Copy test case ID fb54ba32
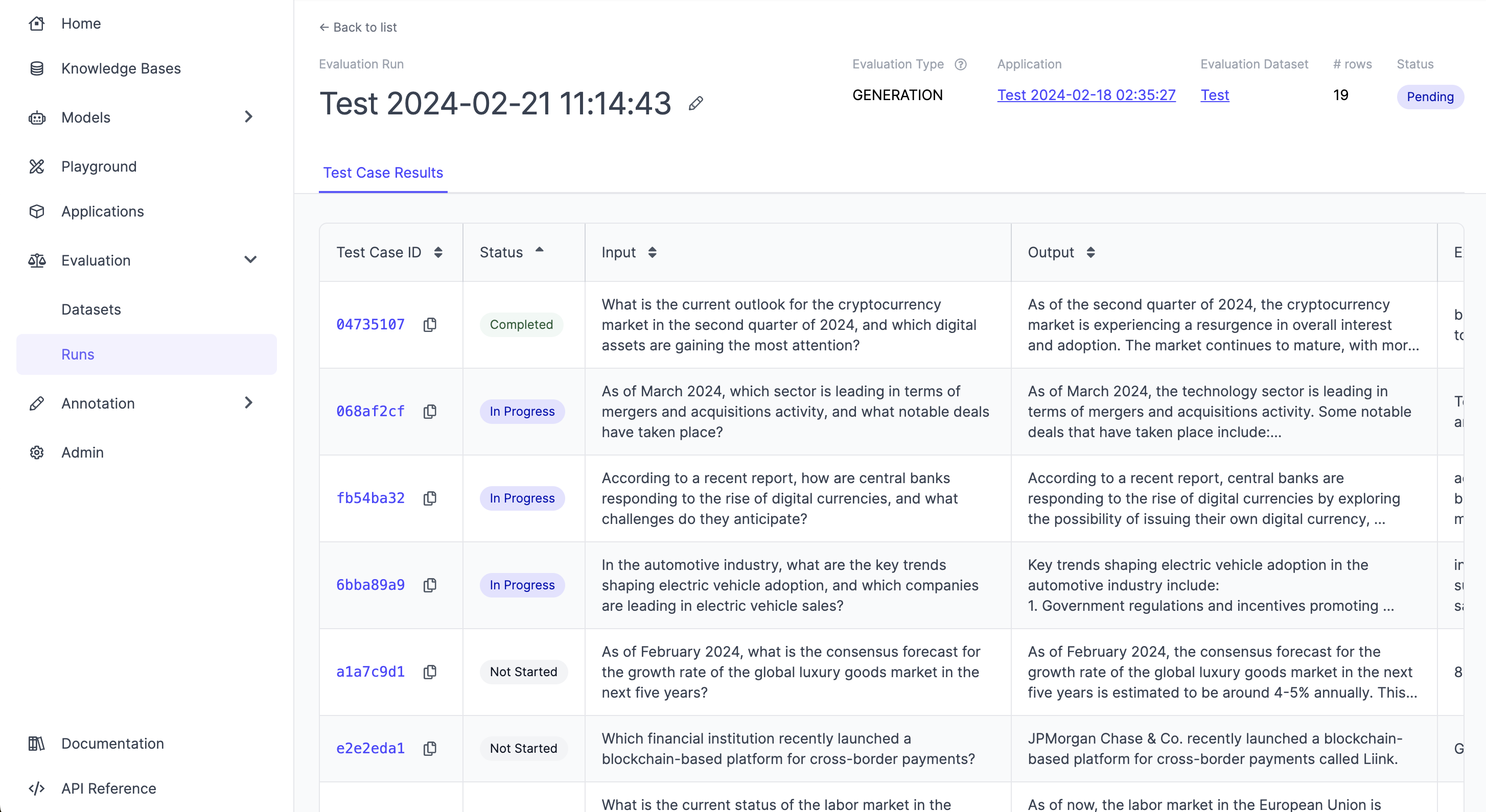 (x=430, y=498)
